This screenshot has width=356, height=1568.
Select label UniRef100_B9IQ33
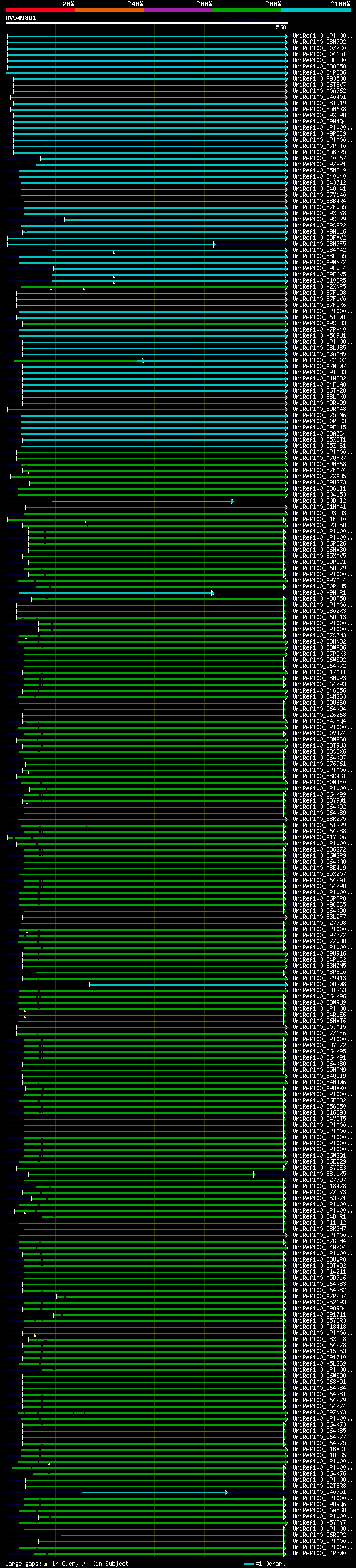point(319,373)
